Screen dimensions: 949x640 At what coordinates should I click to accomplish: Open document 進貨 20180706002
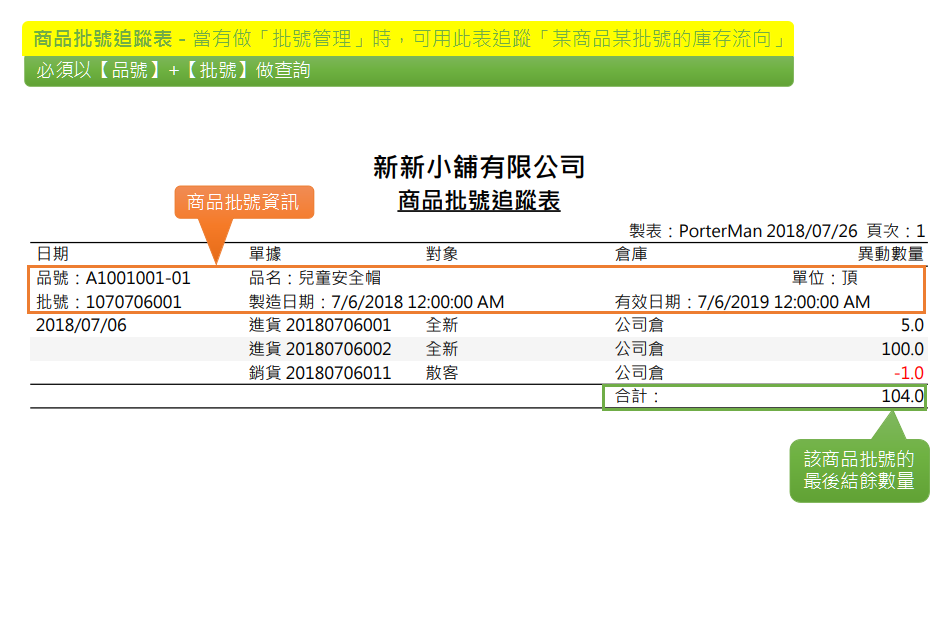[x=320, y=349]
